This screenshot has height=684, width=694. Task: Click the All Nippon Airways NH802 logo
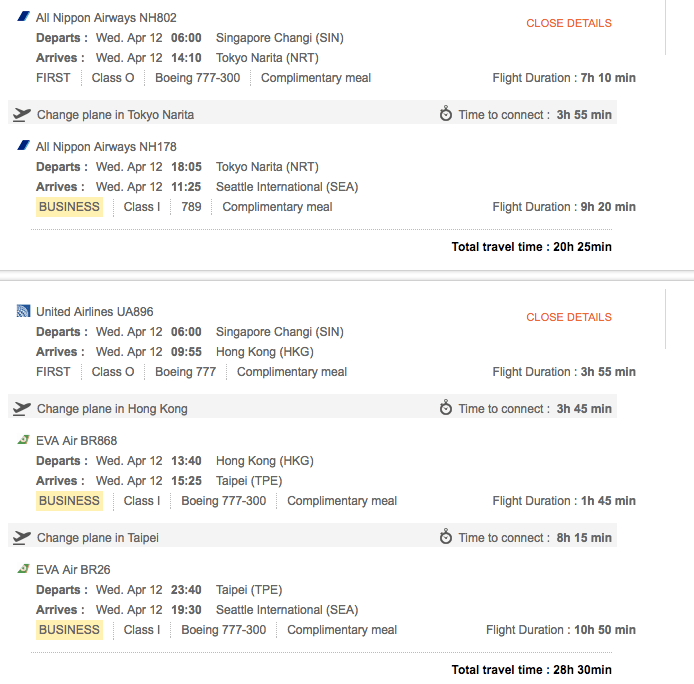coord(23,18)
